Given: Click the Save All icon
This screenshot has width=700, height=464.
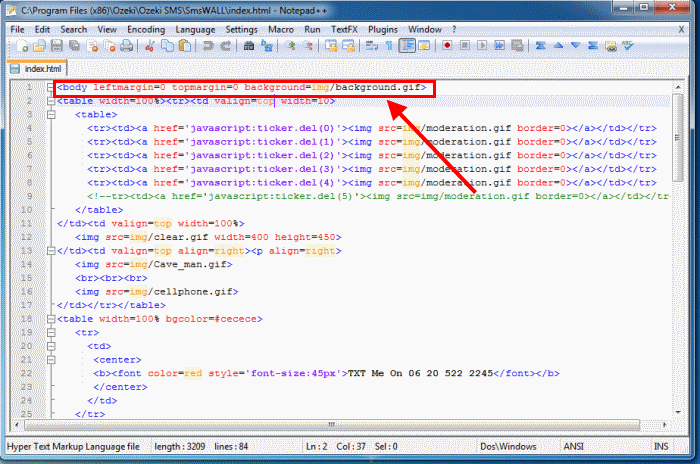Looking at the screenshot, I should [x=74, y=46].
